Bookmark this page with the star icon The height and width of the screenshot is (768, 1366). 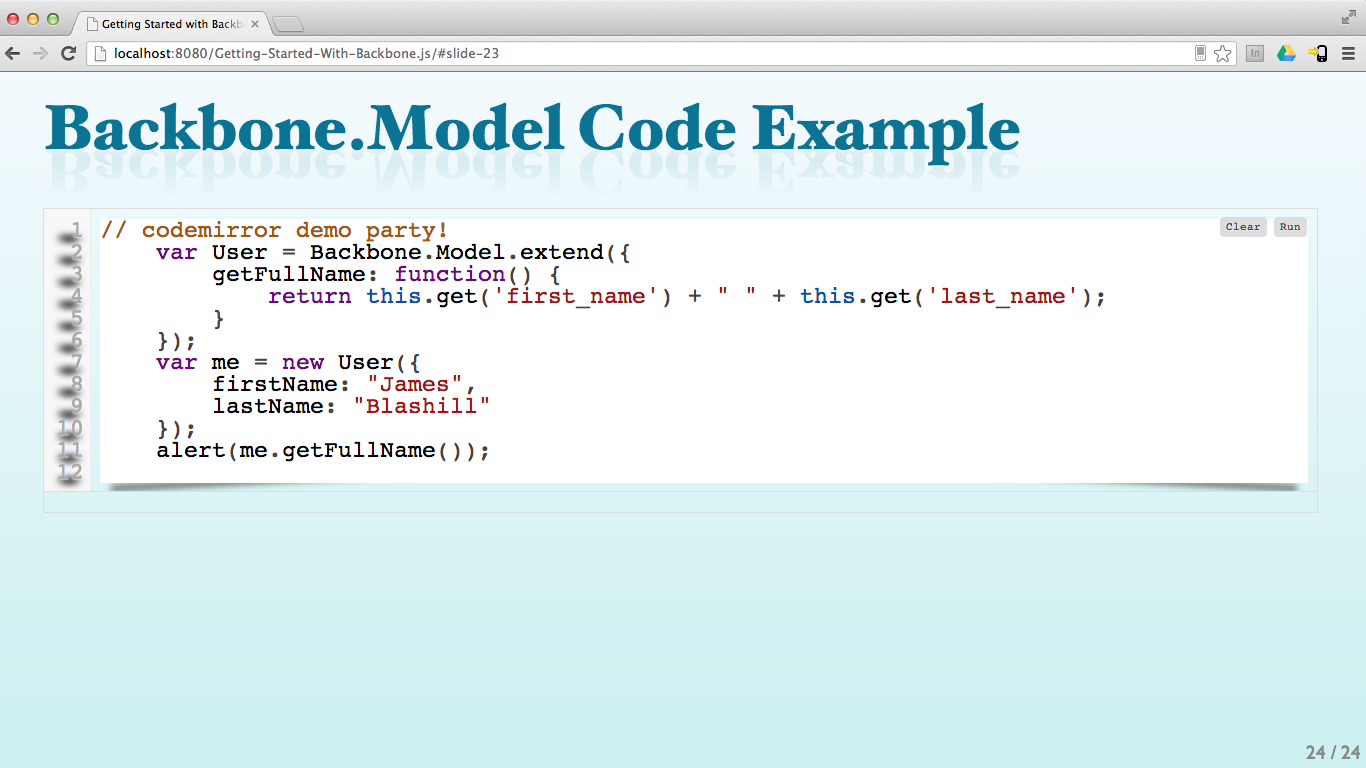pyautogui.click(x=1223, y=54)
